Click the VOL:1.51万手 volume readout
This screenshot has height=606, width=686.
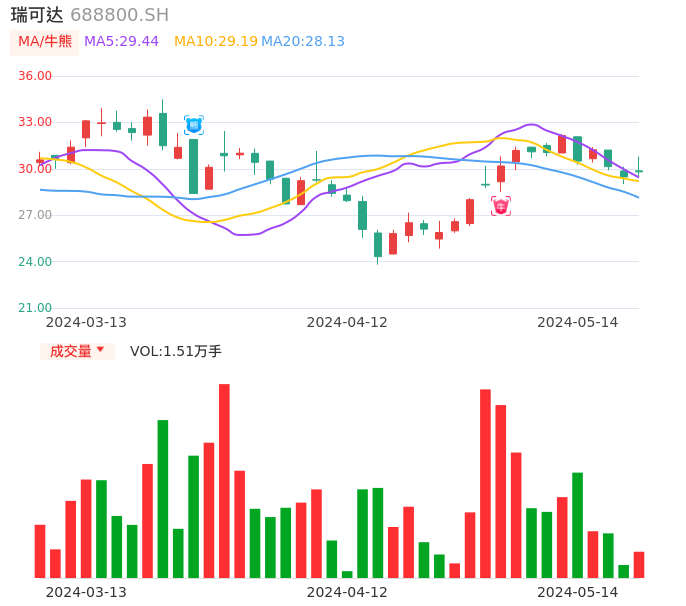176,351
